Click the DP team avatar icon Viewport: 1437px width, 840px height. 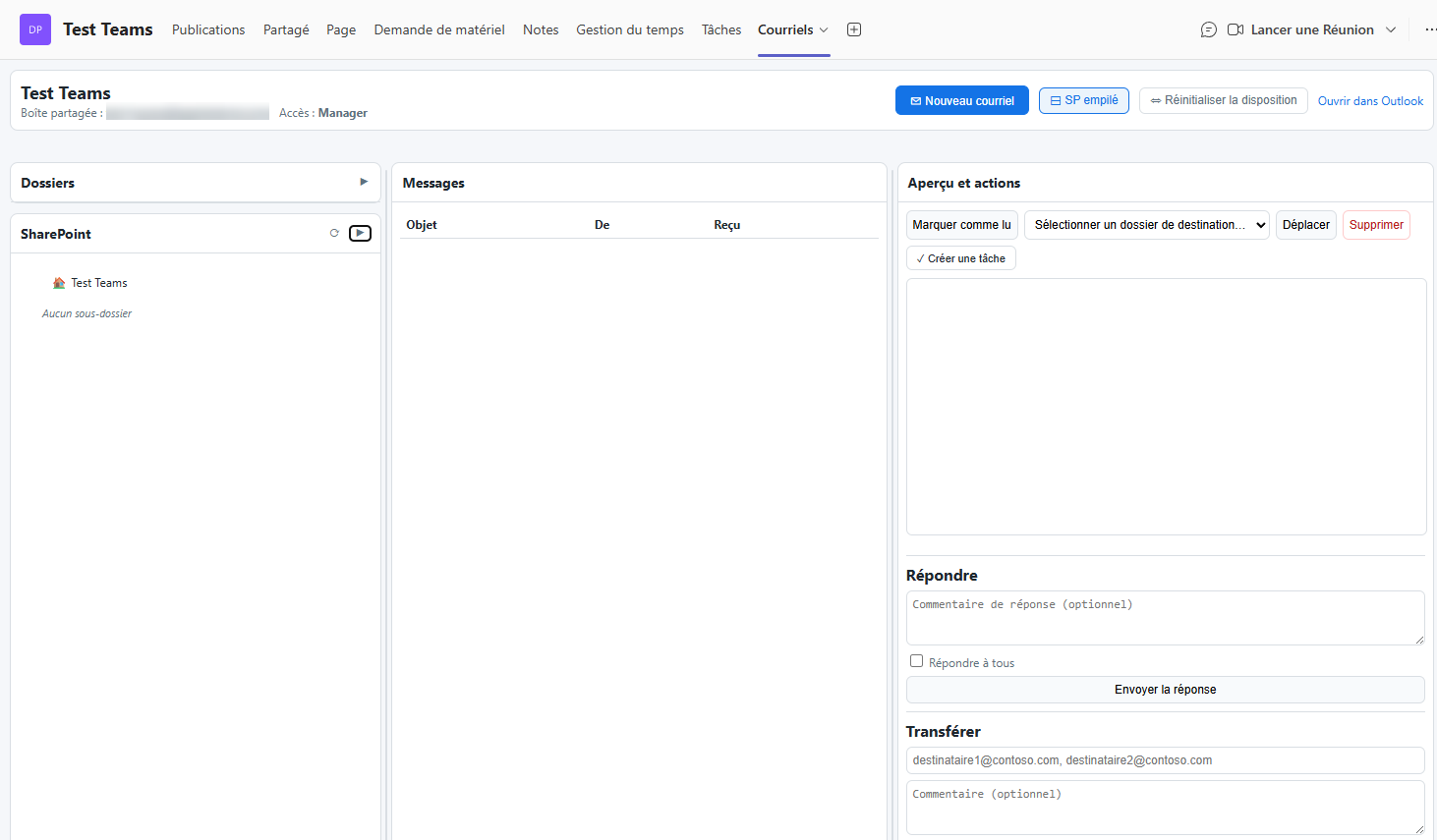click(35, 29)
